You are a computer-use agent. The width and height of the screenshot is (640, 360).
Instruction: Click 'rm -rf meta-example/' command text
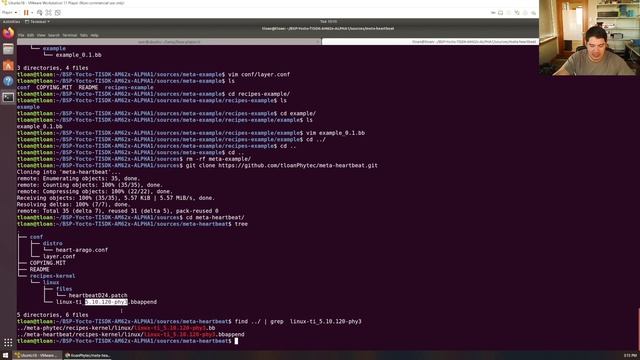[x=218, y=159]
